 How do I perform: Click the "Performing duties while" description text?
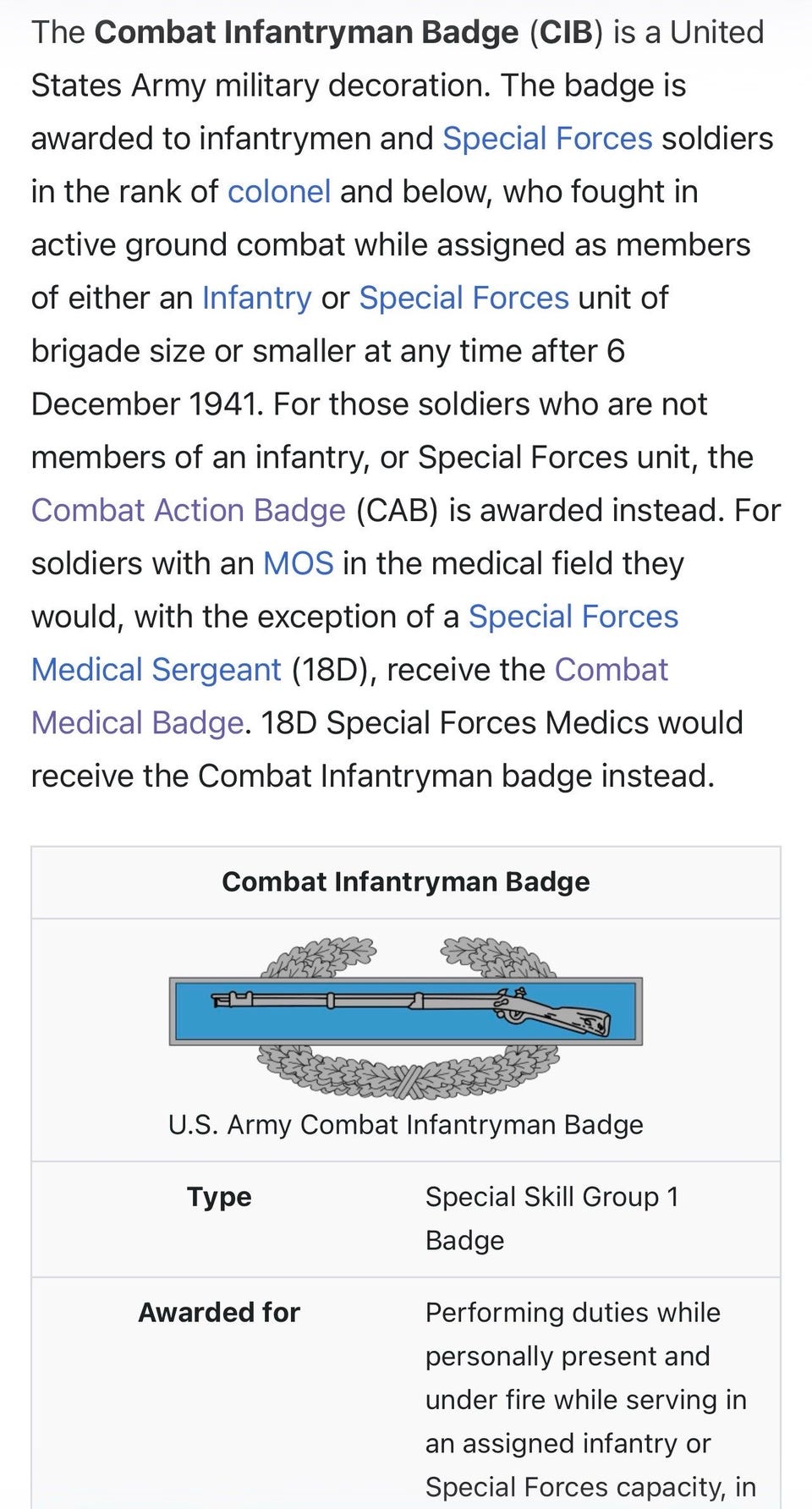tap(573, 1313)
